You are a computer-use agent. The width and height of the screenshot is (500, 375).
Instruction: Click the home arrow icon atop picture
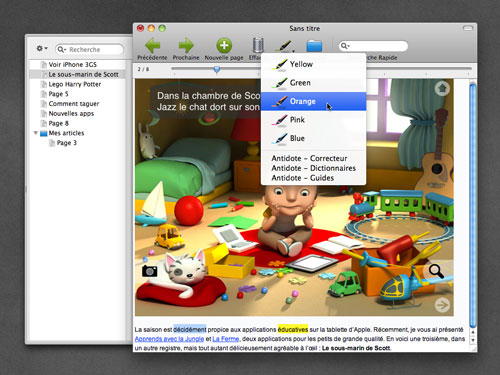[442, 88]
